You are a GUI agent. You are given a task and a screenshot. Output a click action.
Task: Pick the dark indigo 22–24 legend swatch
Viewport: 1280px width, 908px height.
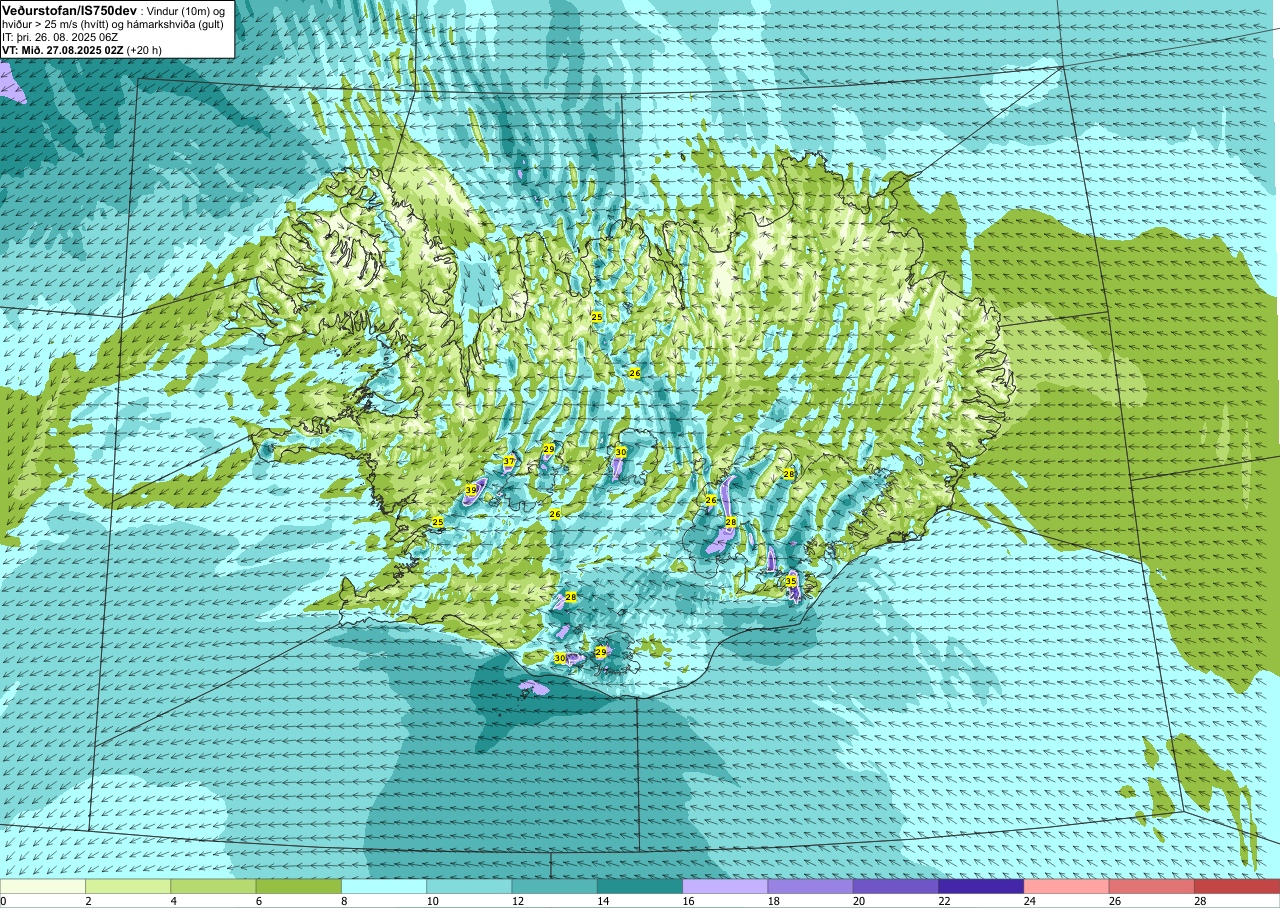[981, 886]
